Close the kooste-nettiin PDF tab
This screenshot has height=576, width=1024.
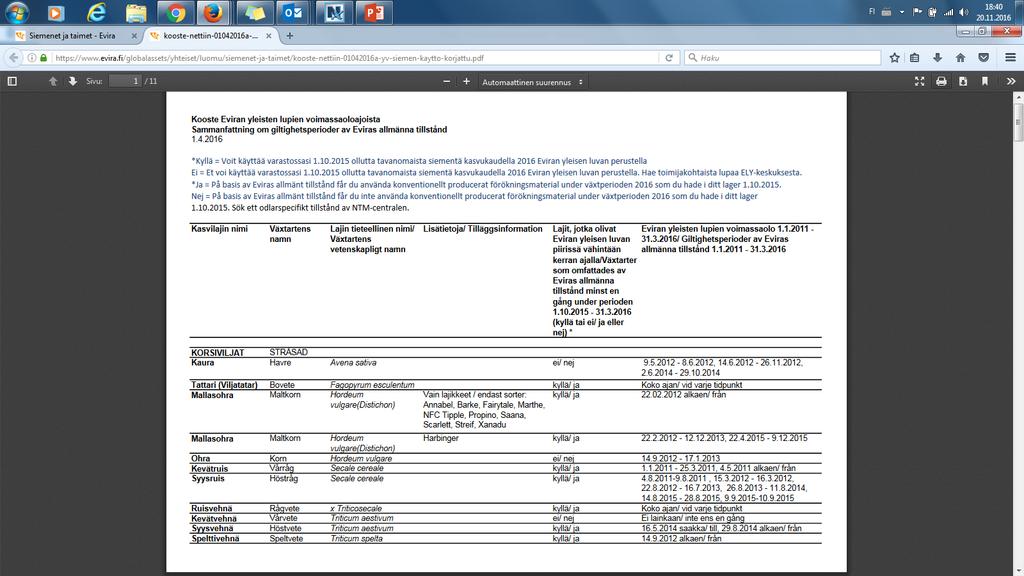[x=268, y=36]
